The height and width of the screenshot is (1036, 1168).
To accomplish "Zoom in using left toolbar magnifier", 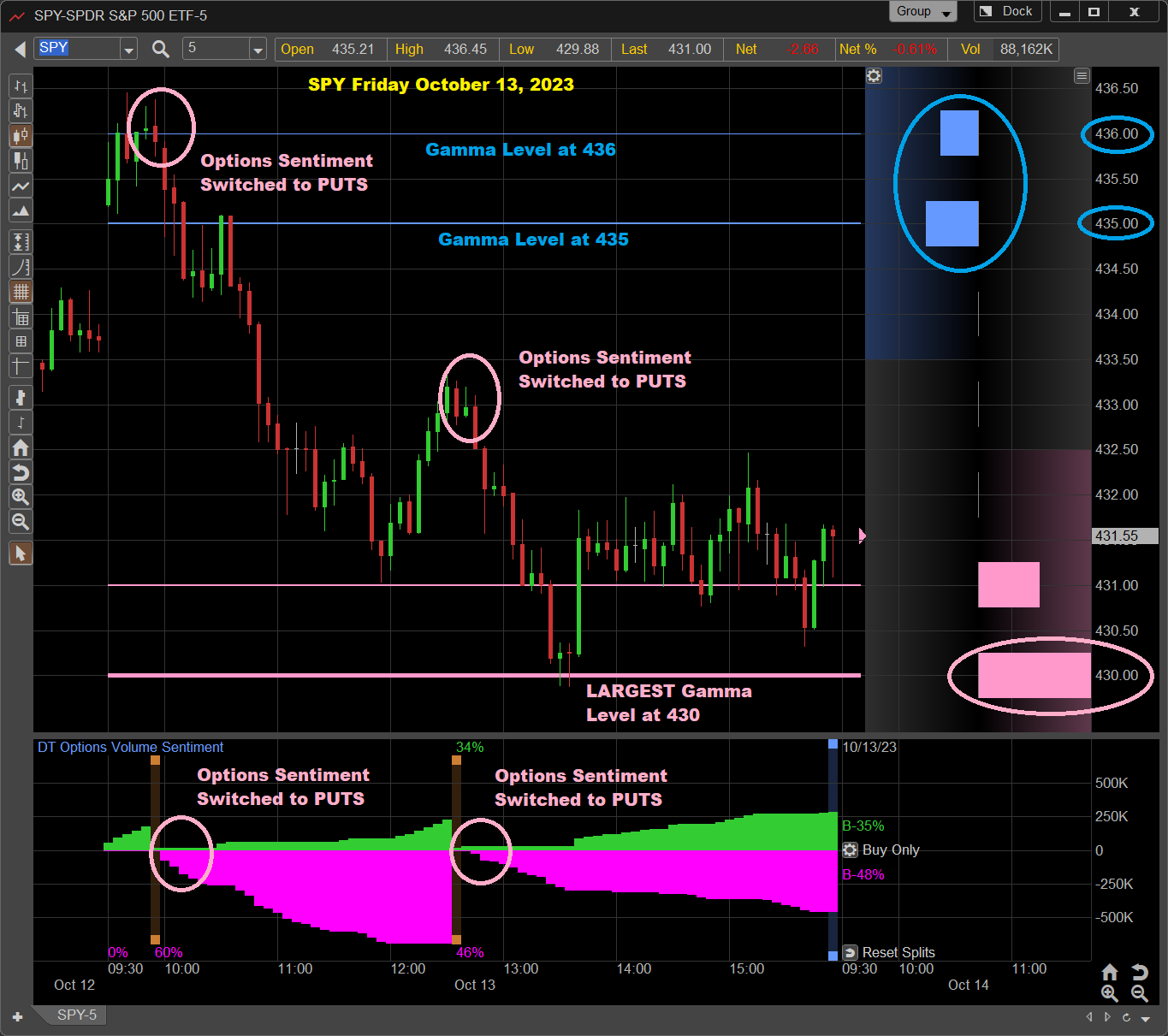I will coord(21,497).
